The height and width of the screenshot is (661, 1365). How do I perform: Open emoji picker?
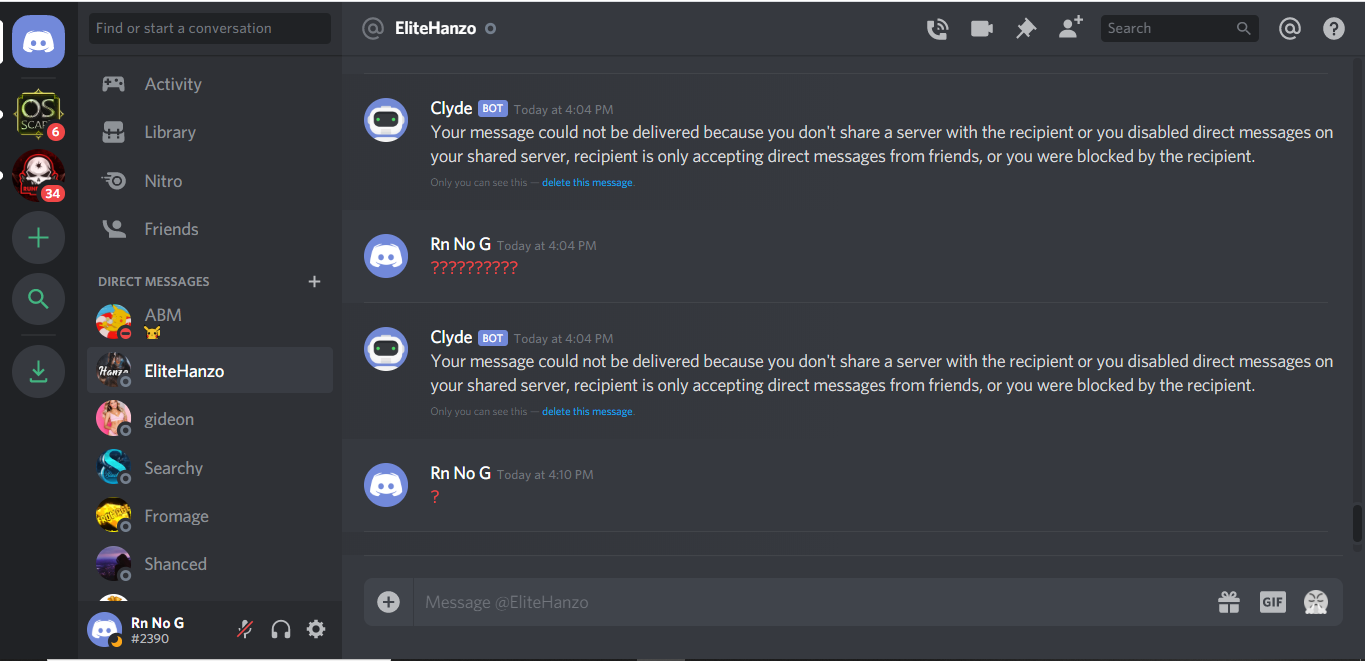pyautogui.click(x=1316, y=602)
